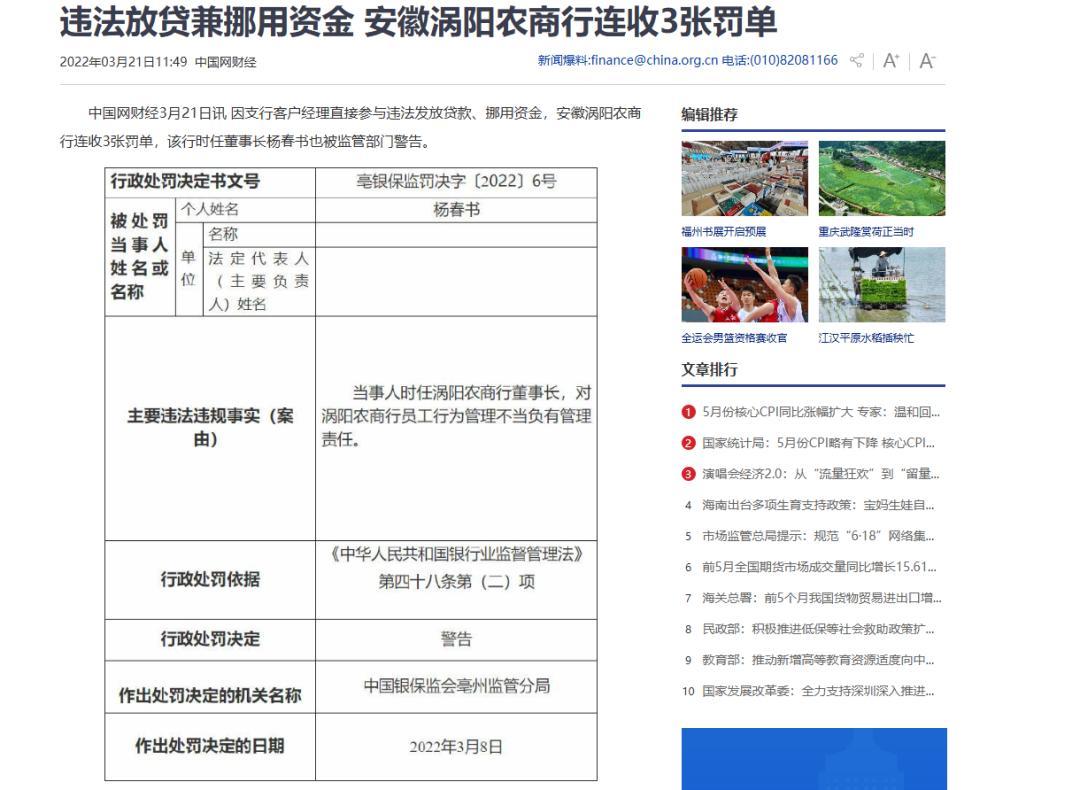
Task: Click the publish time 2022年03月21日11:49
Action: click(123, 62)
